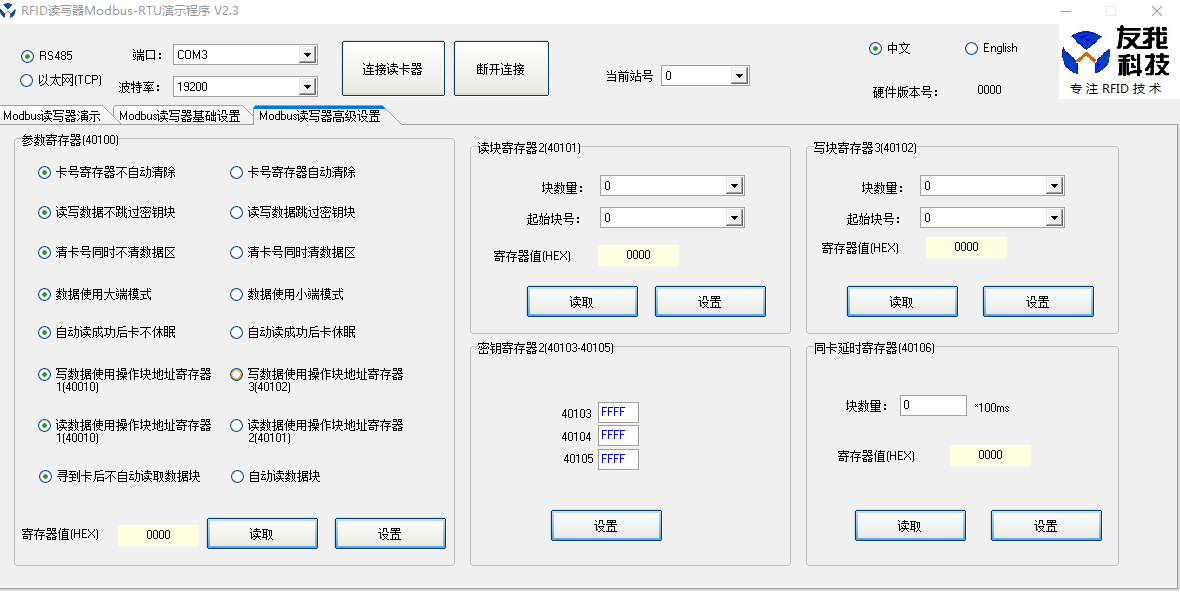1180x593 pixels.
Task: Click the 连接读卡器 button
Action: 394,67
